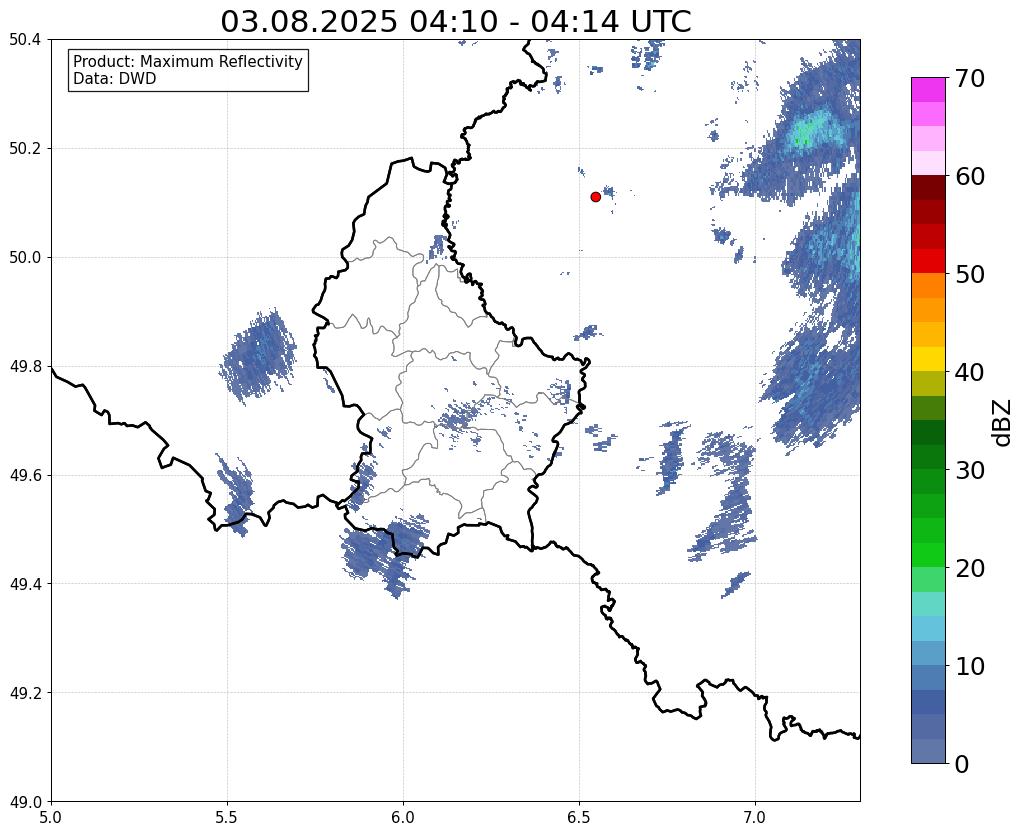The image size is (1023, 834).
Task: Click the 60 colorbar tick label
Action: [x=970, y=176]
